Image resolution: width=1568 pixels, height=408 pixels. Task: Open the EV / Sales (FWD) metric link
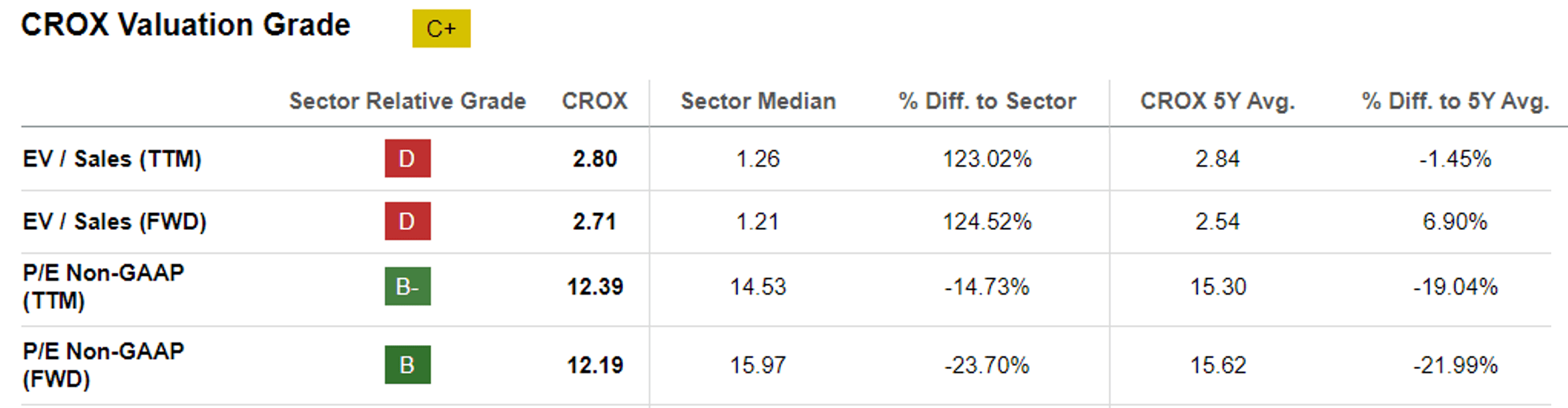[x=114, y=222]
